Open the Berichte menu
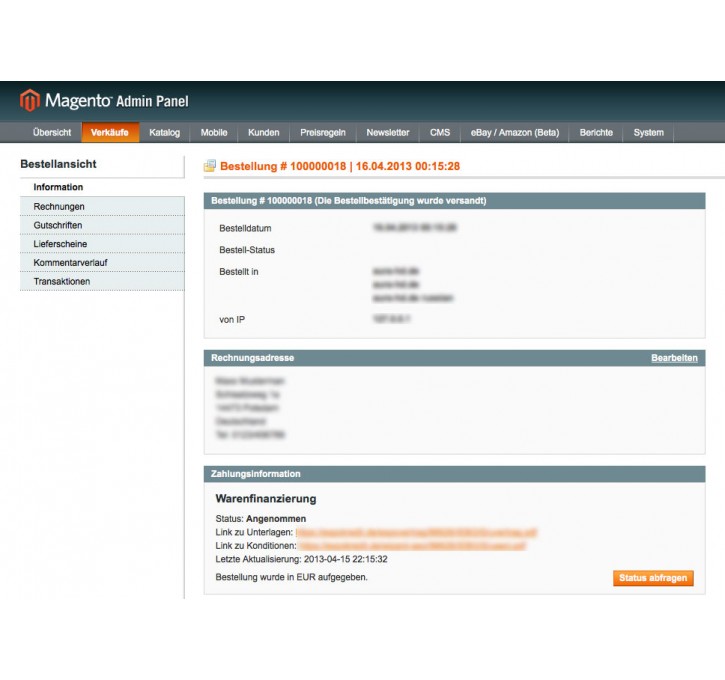This screenshot has height=680, width=725. [596, 133]
